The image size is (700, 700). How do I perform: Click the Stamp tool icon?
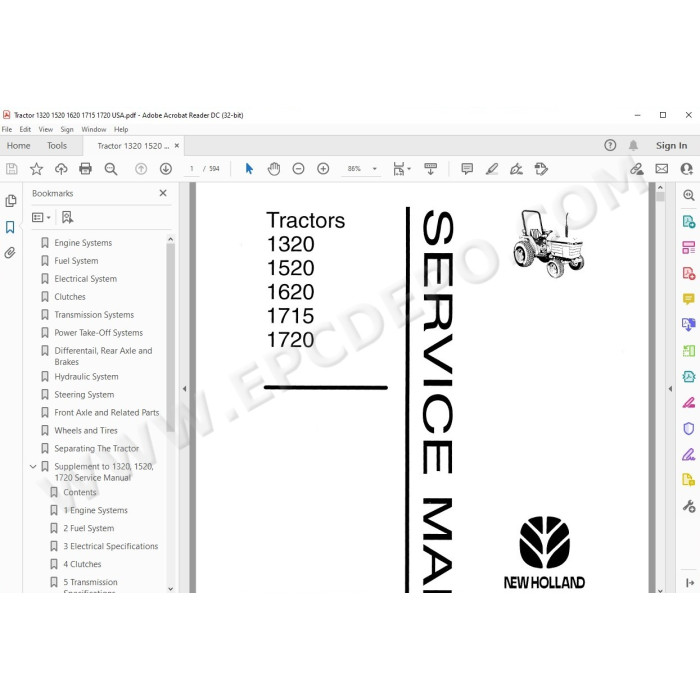[x=541, y=169]
